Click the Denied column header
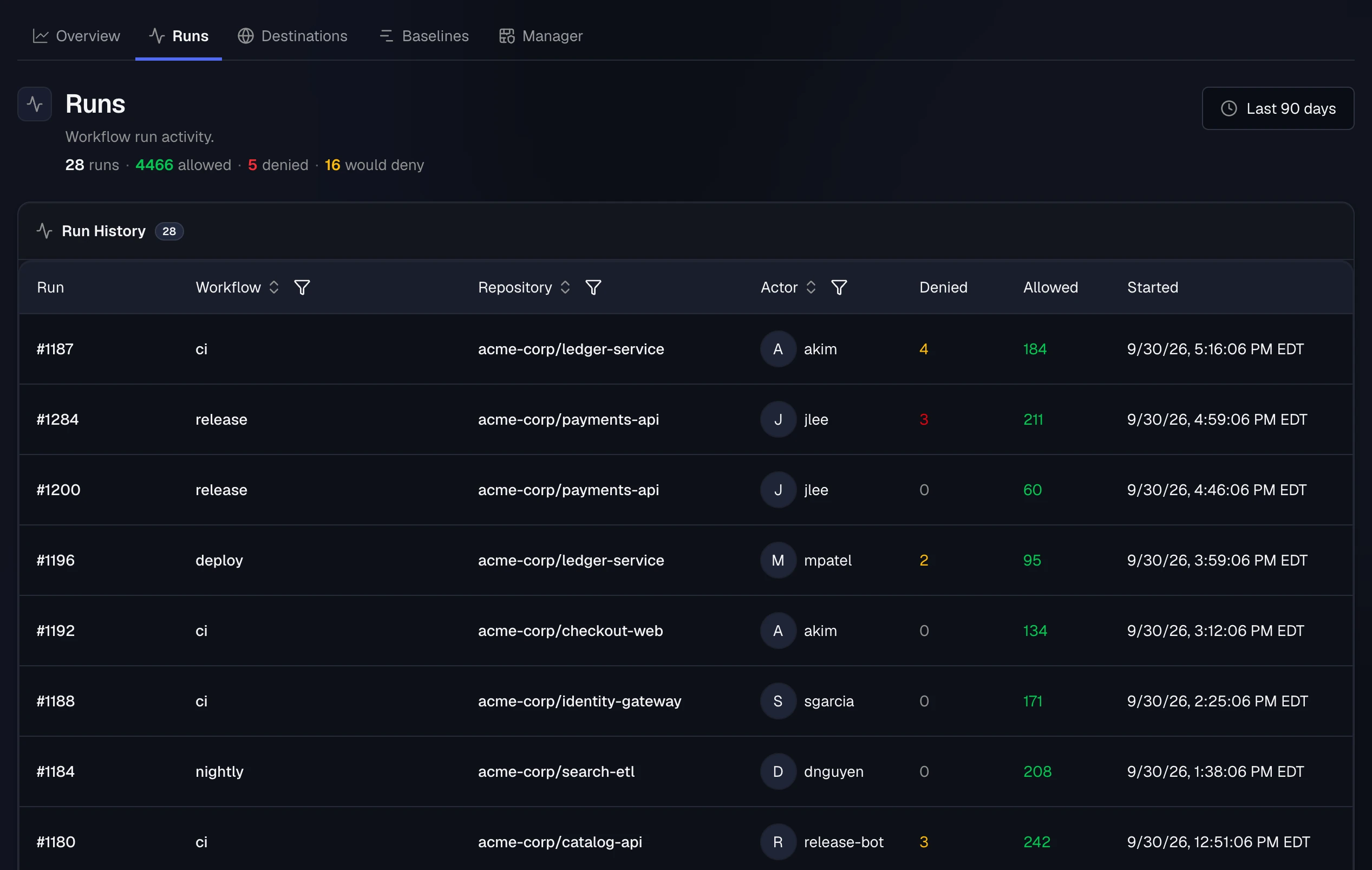The width and height of the screenshot is (1372, 870). (x=943, y=287)
